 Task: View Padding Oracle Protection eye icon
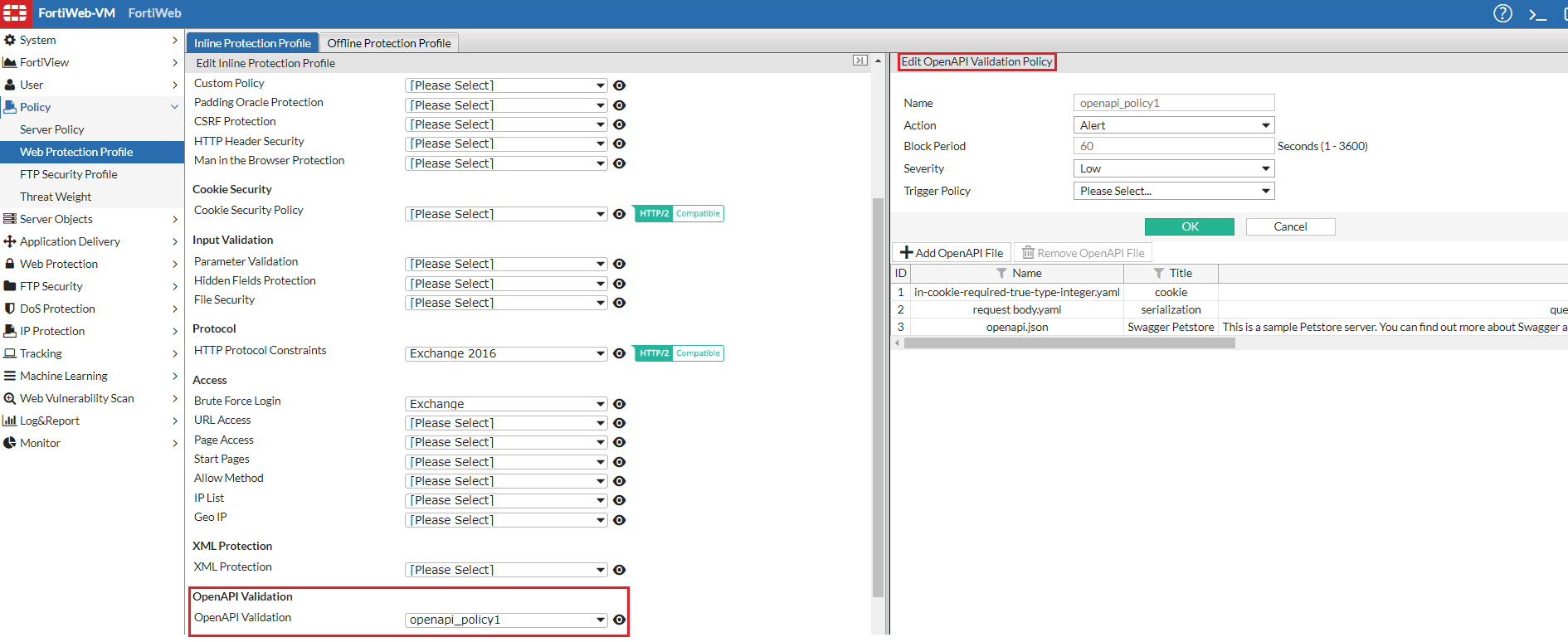pos(619,105)
